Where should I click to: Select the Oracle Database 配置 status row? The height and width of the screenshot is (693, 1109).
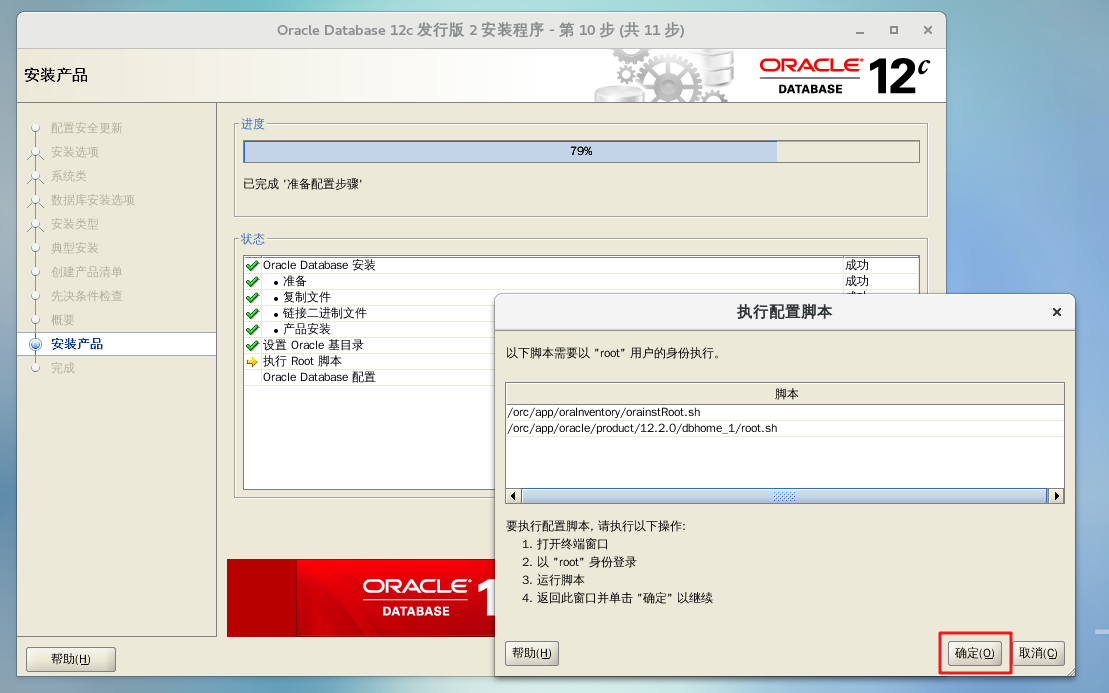(x=369, y=378)
